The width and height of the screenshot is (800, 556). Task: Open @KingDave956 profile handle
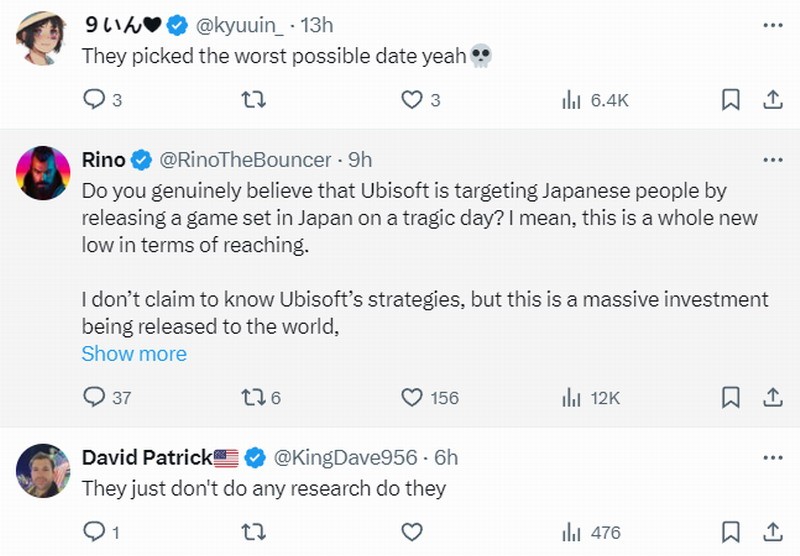tap(345, 457)
